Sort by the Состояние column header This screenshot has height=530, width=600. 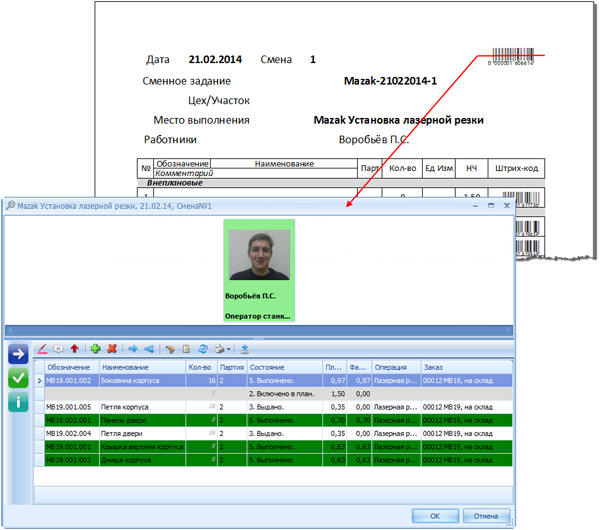pyautogui.click(x=285, y=367)
